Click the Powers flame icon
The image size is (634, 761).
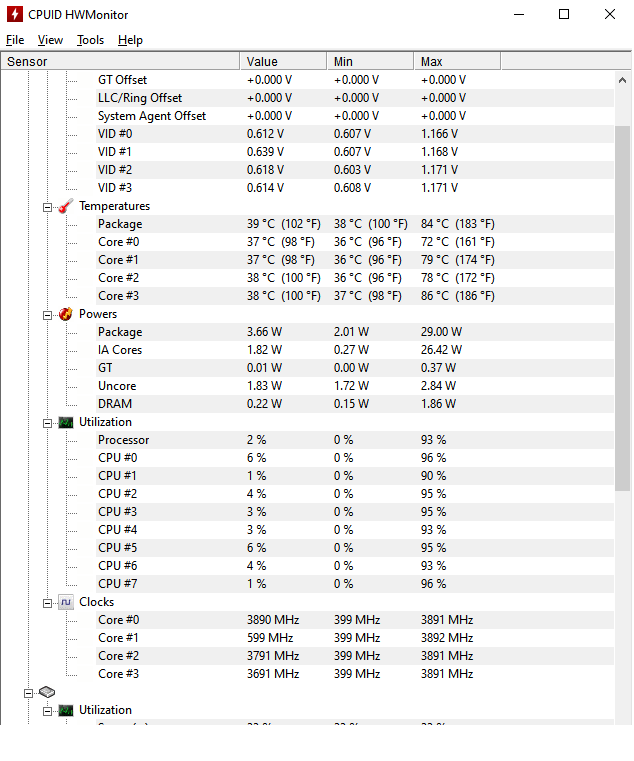(66, 314)
